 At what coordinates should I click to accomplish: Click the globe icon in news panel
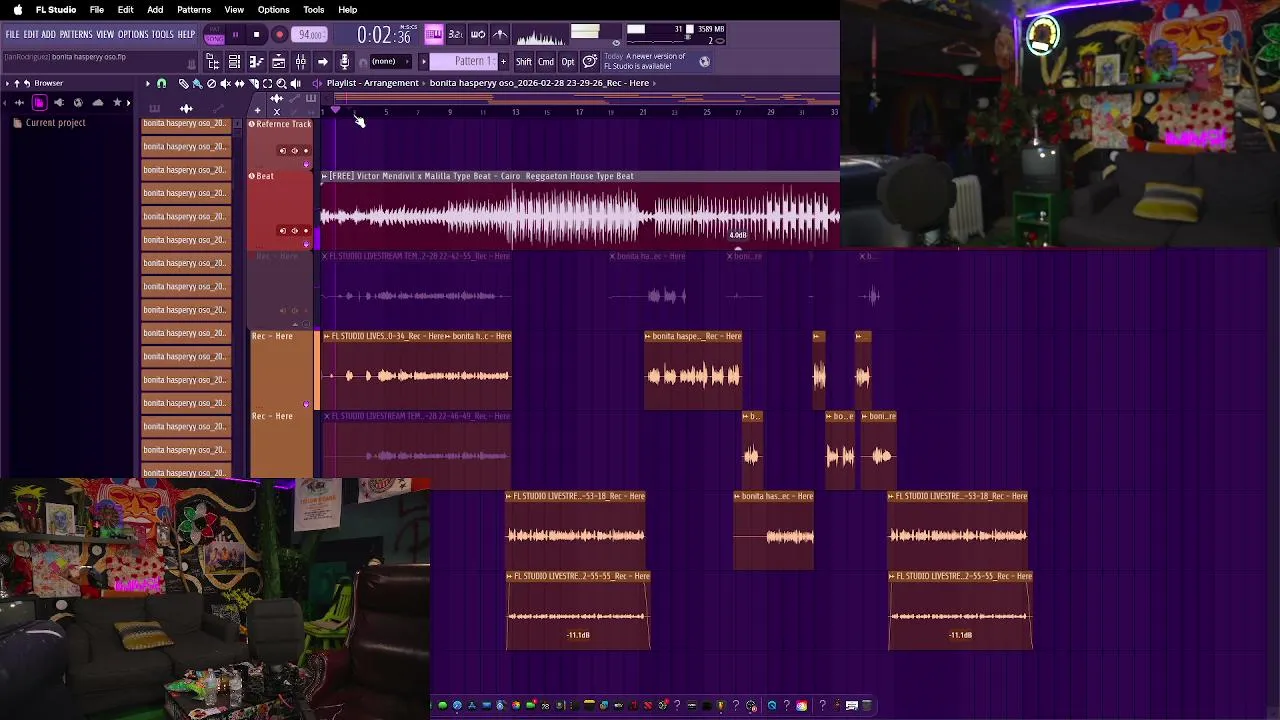pyautogui.click(x=704, y=62)
